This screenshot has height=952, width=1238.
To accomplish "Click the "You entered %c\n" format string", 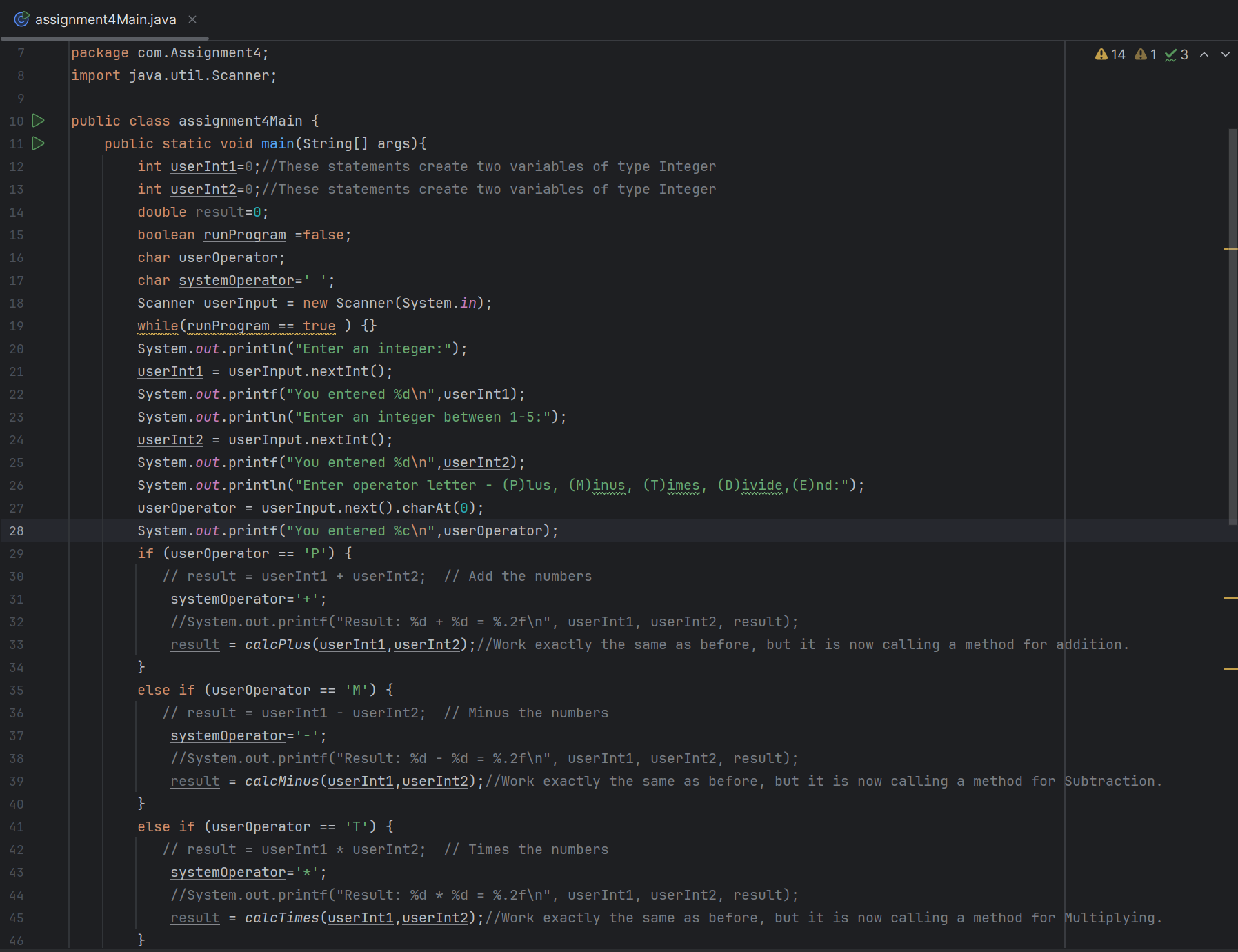I will click(361, 530).
